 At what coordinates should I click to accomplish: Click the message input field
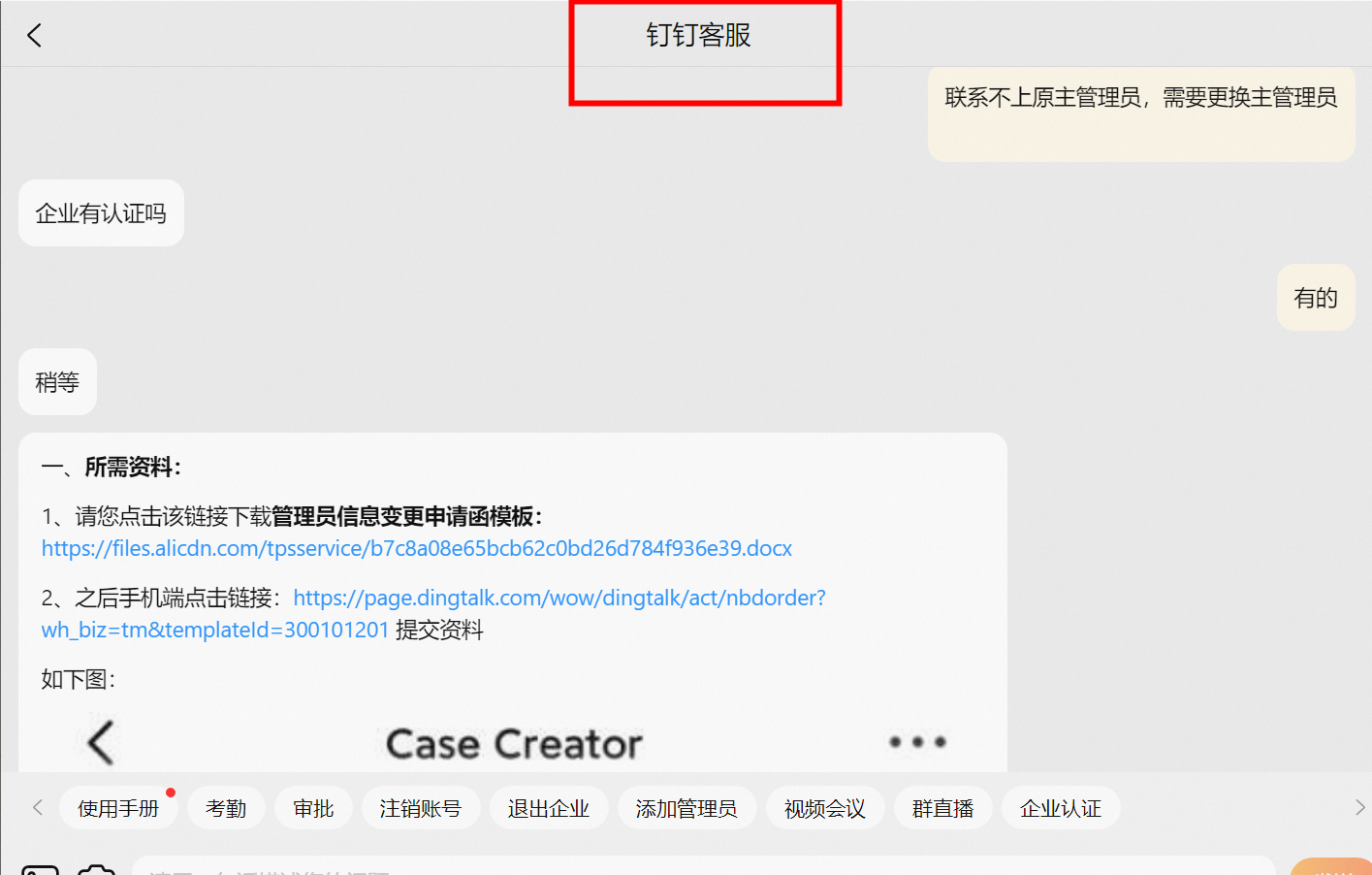[703, 866]
